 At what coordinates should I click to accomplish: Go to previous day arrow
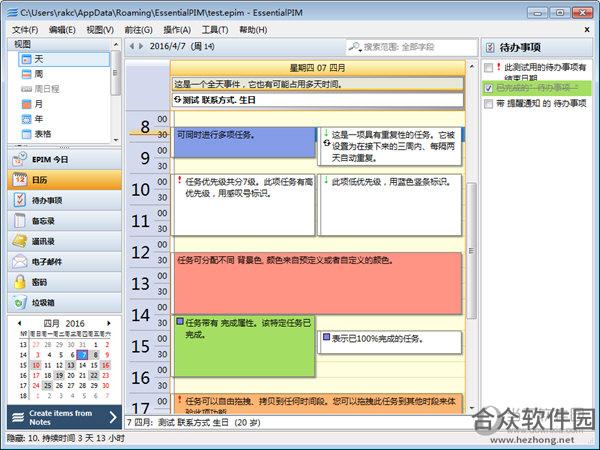pyautogui.click(x=132, y=46)
